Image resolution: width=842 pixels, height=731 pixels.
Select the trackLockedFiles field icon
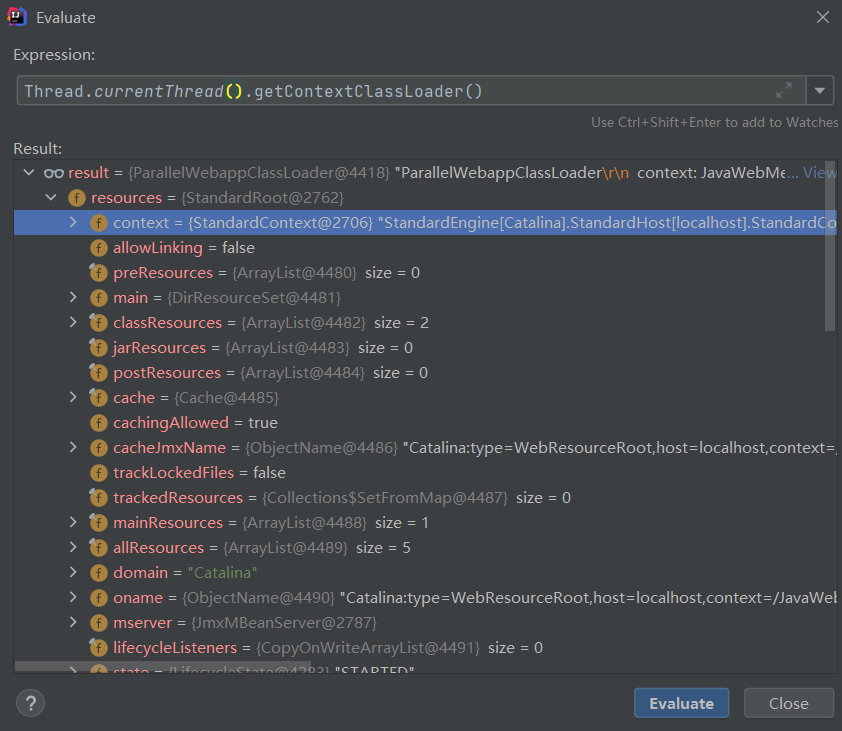[x=98, y=473]
